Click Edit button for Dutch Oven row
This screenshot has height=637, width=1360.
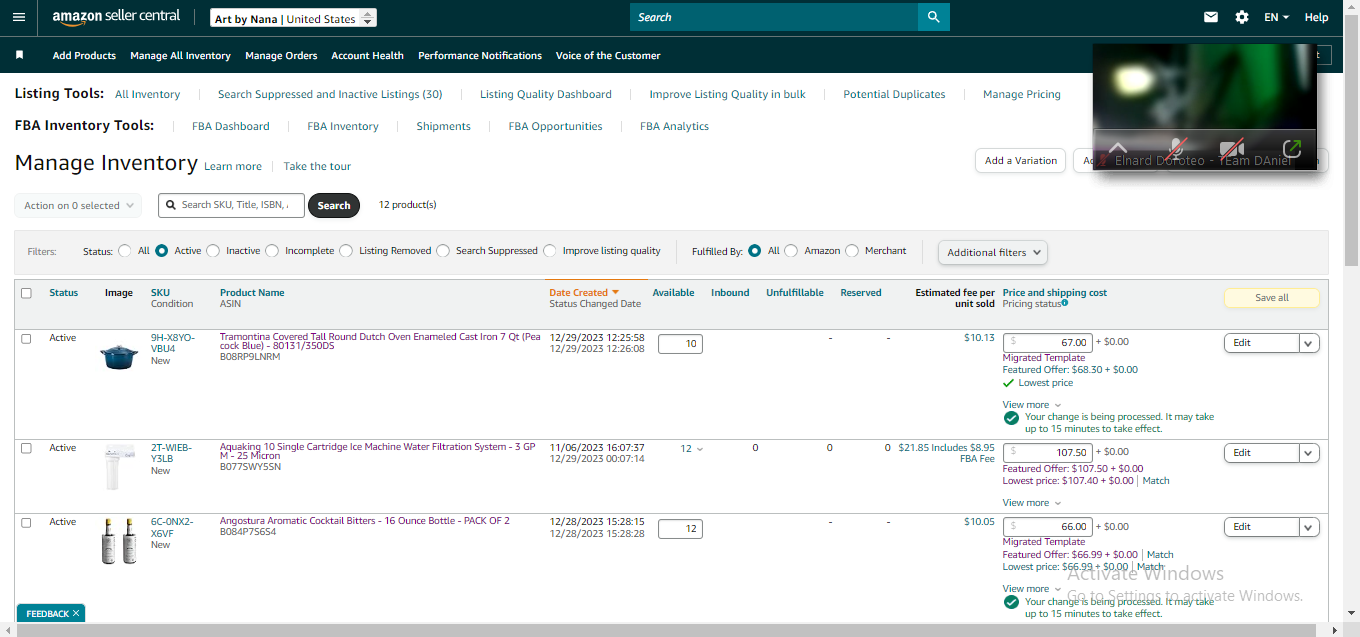click(1262, 343)
